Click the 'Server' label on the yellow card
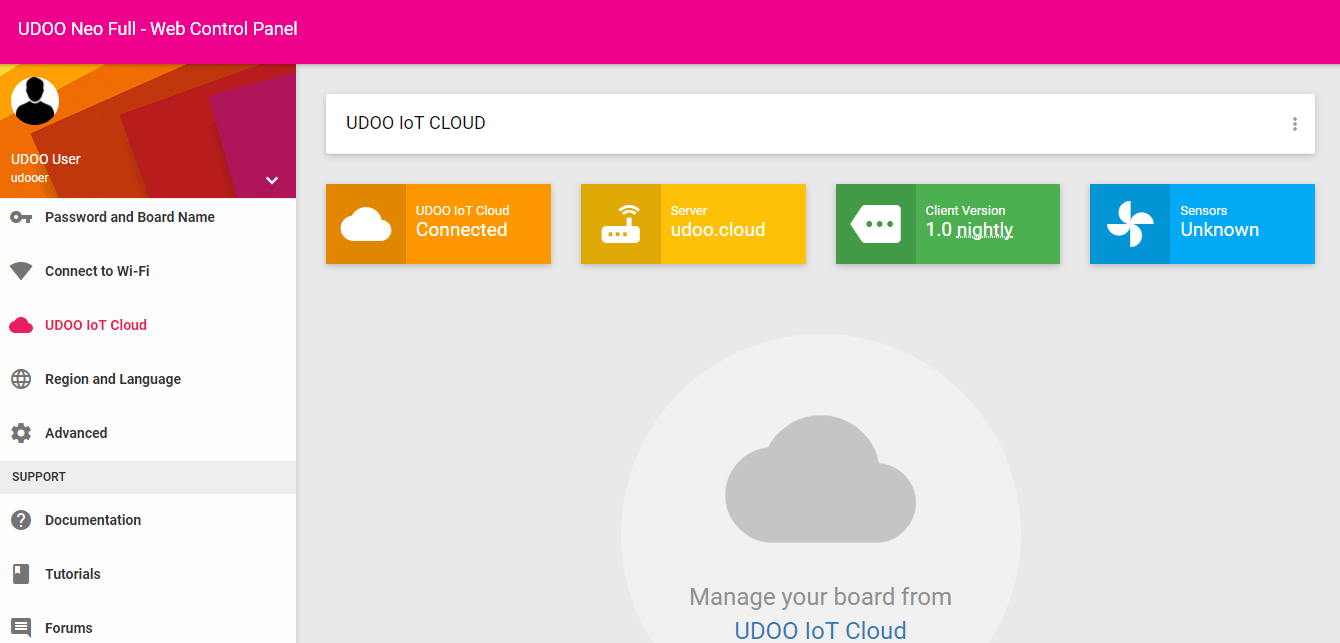This screenshot has width=1340, height=643. [x=689, y=211]
